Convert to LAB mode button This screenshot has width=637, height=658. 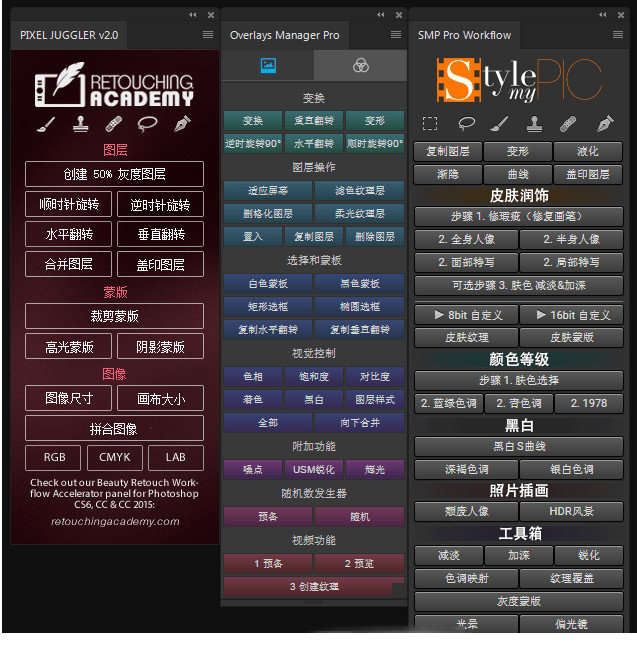(176, 458)
